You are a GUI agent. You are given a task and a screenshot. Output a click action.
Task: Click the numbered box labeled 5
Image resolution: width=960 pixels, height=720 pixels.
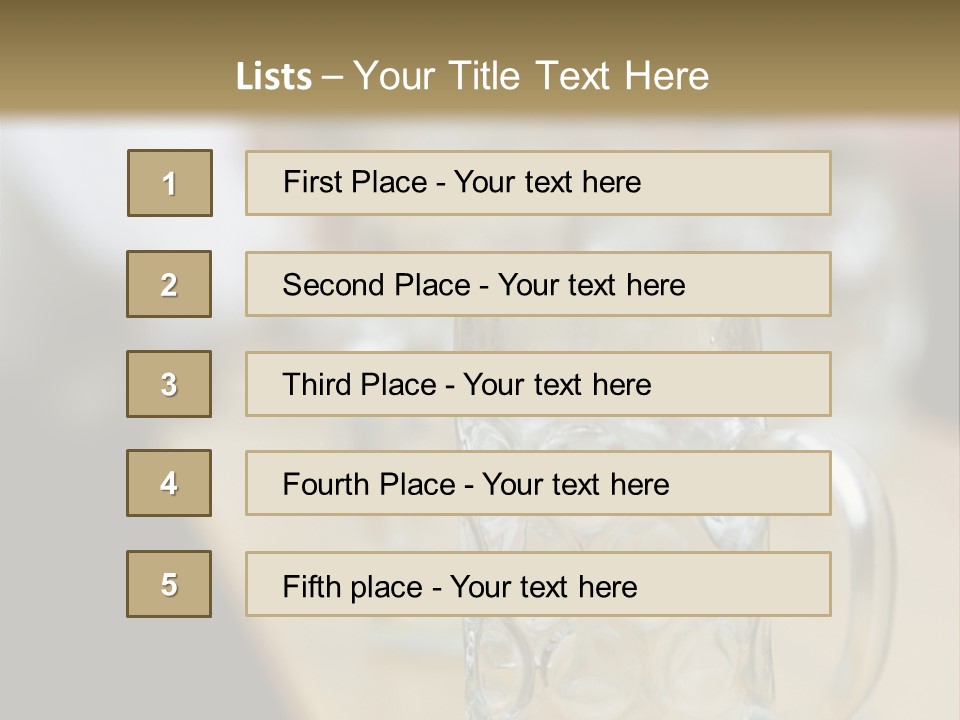click(x=169, y=584)
